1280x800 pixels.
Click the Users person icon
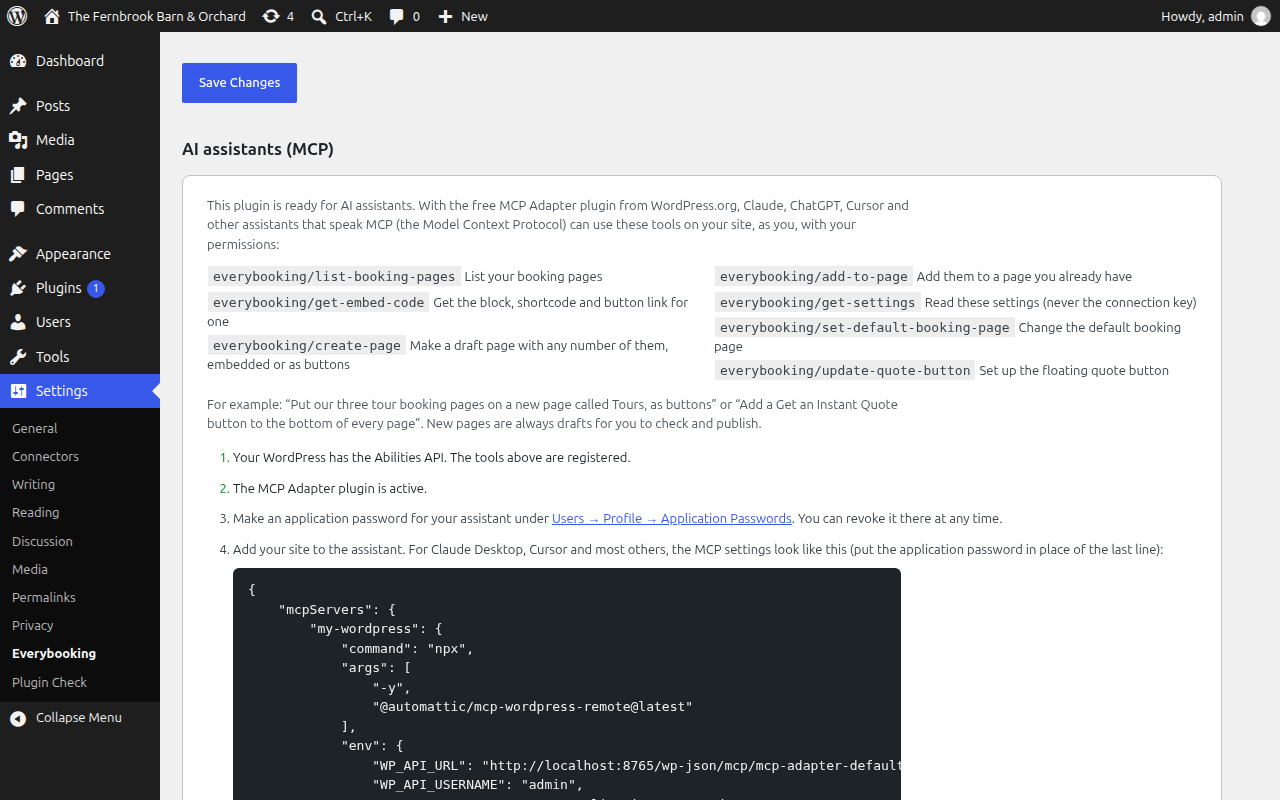(18, 322)
